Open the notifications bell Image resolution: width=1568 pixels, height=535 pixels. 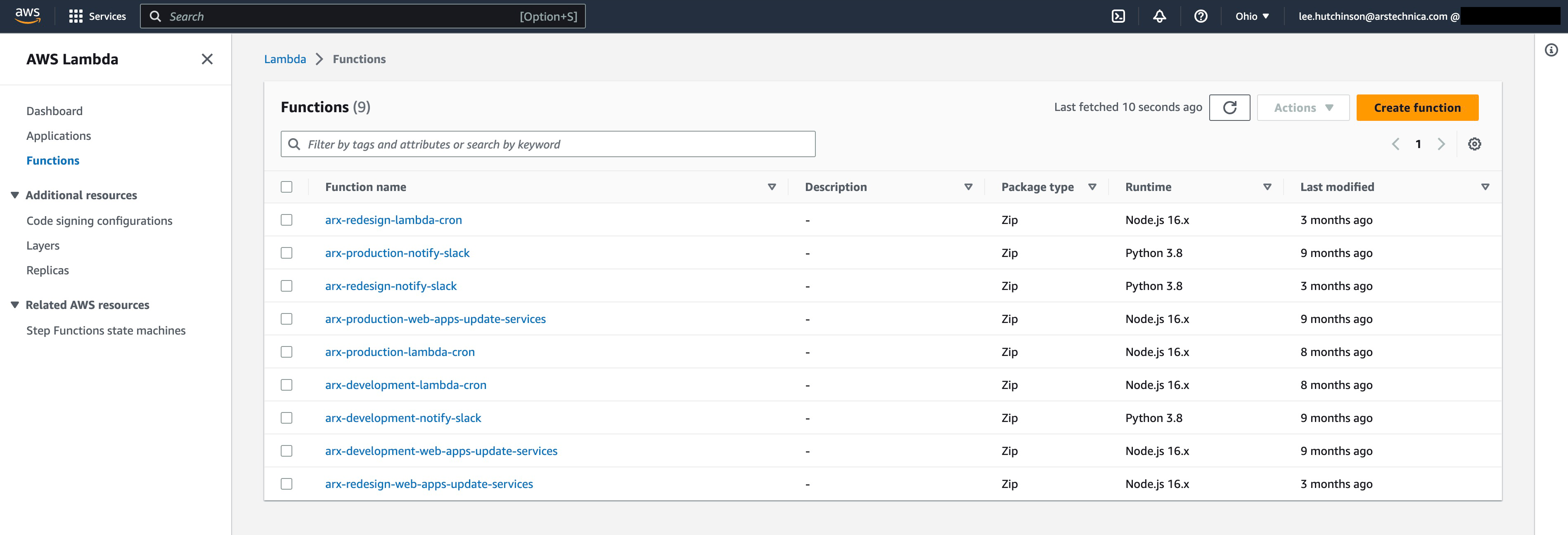click(1159, 16)
